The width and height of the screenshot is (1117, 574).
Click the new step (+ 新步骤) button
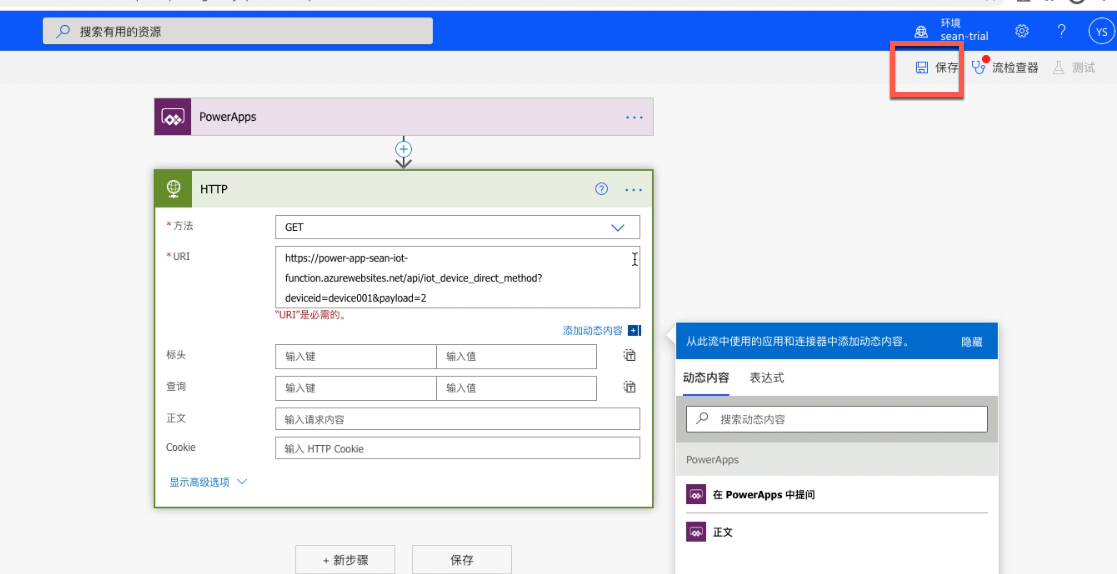tap(346, 560)
